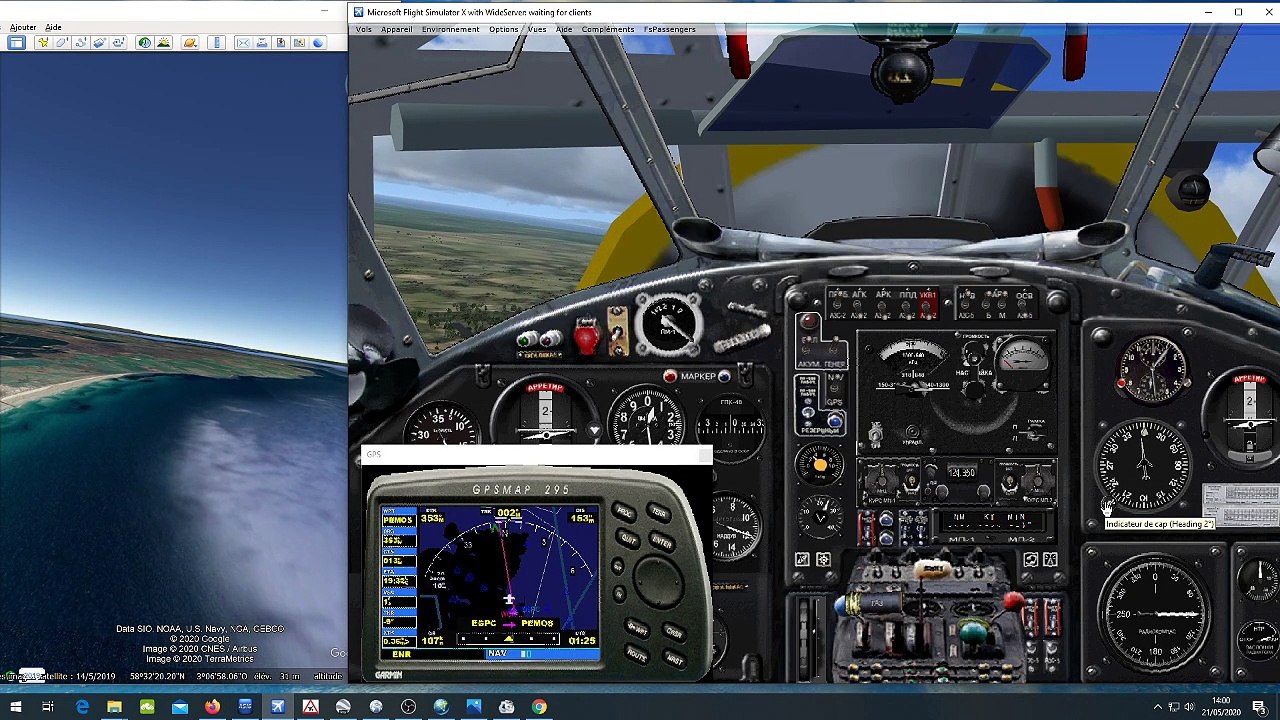Click the zoom IN button on the GPS
Screen dimensions: 1280x720
[x=620, y=594]
